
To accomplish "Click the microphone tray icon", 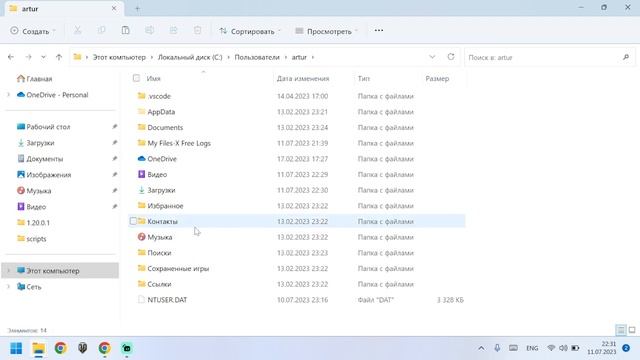I will coord(497,348).
